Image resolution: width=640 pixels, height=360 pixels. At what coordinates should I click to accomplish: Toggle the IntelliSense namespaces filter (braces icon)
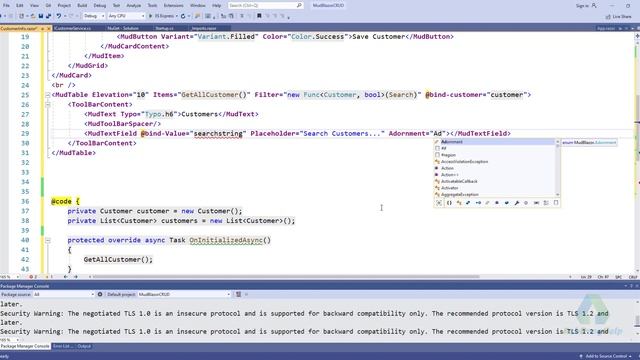coord(449,203)
